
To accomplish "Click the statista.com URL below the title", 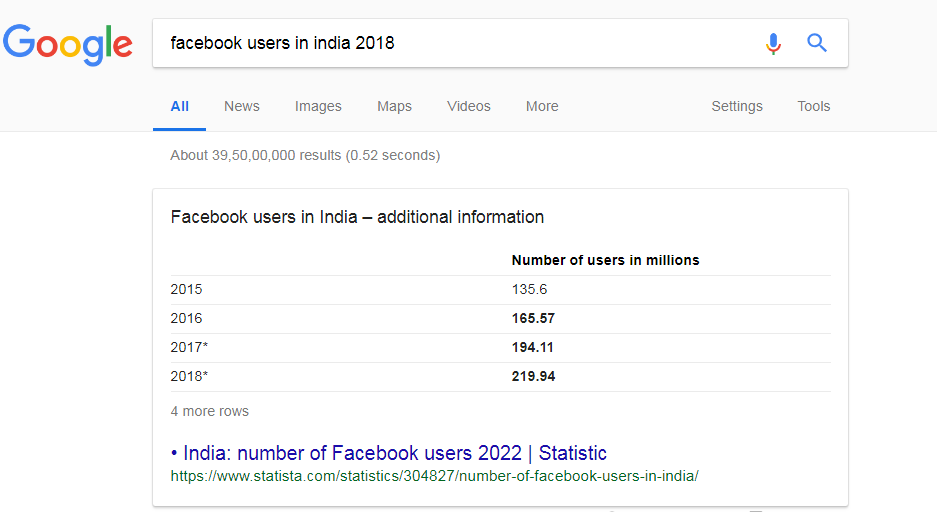I will 434,476.
